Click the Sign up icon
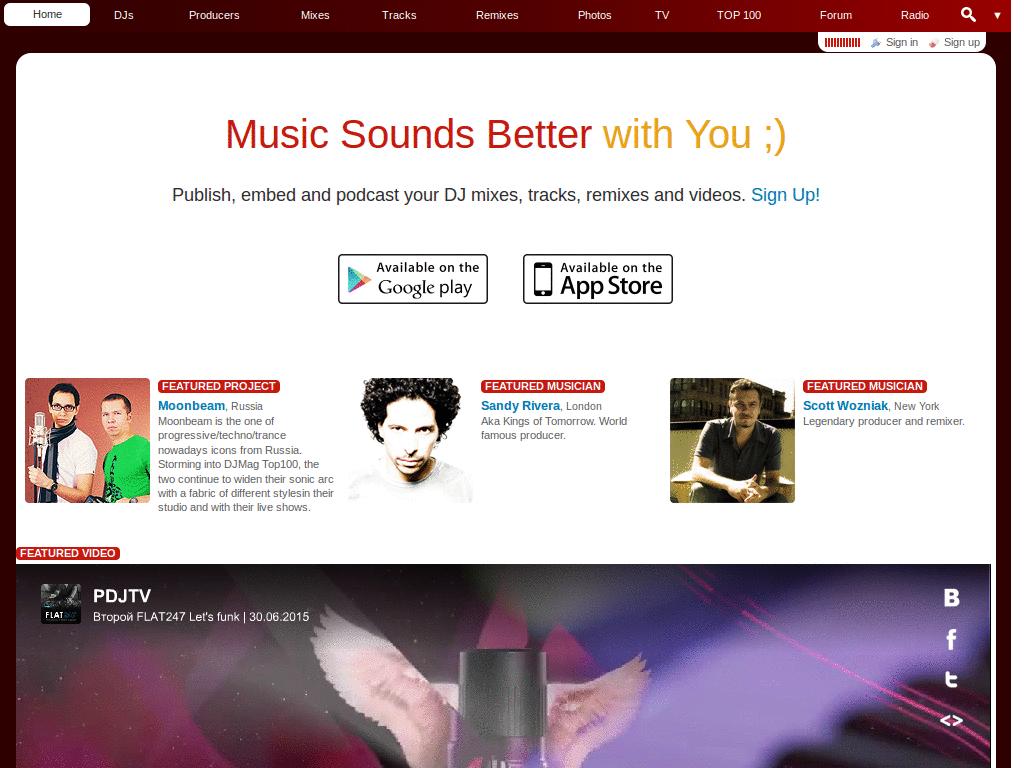The width and height of the screenshot is (1024, 768). point(934,42)
